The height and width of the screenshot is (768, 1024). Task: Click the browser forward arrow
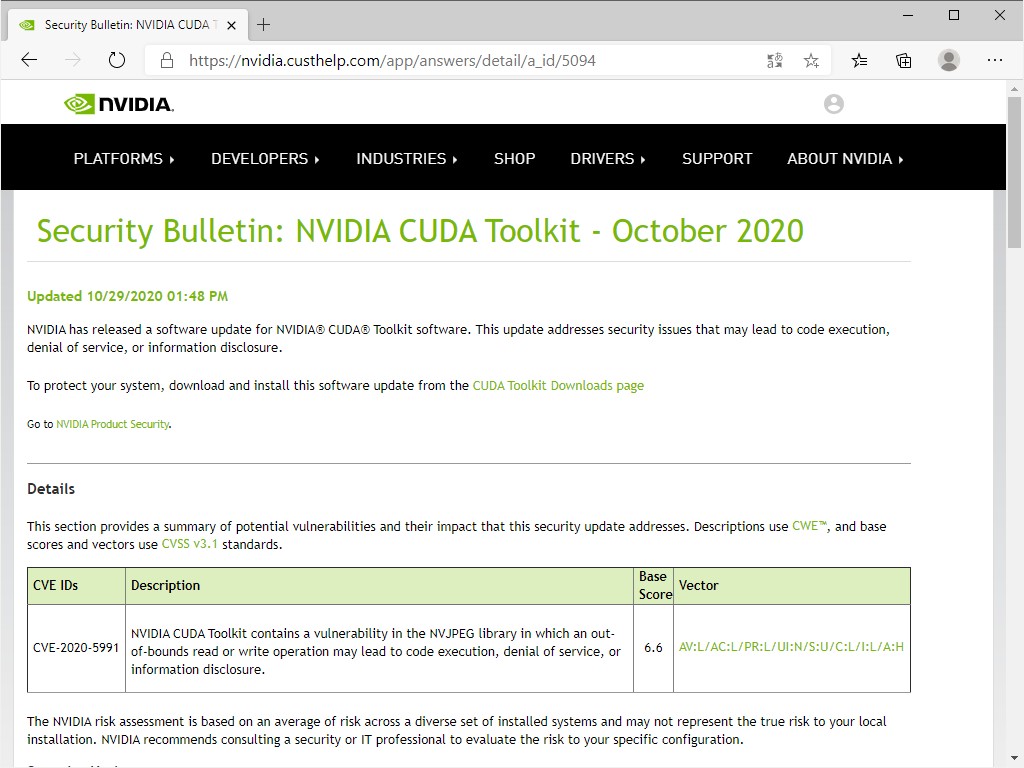point(73,61)
